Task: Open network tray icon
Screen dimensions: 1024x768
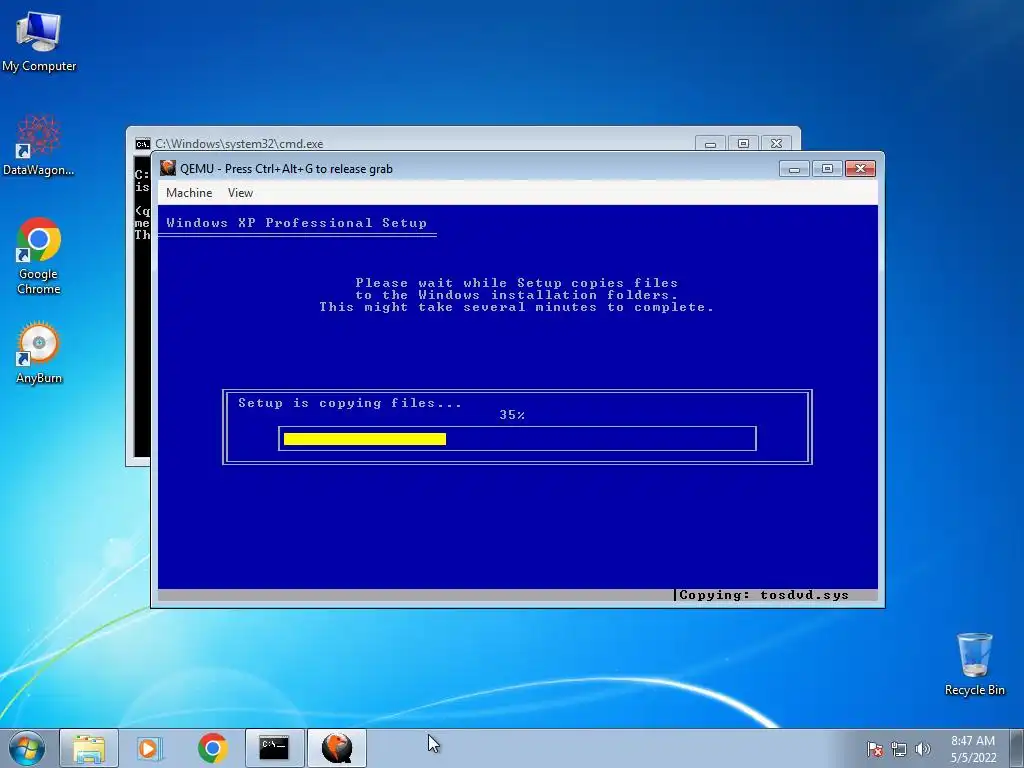Action: pos(899,749)
